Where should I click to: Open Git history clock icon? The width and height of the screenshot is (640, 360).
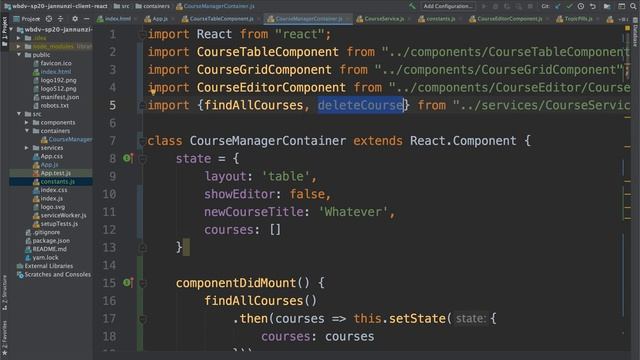click(581, 6)
